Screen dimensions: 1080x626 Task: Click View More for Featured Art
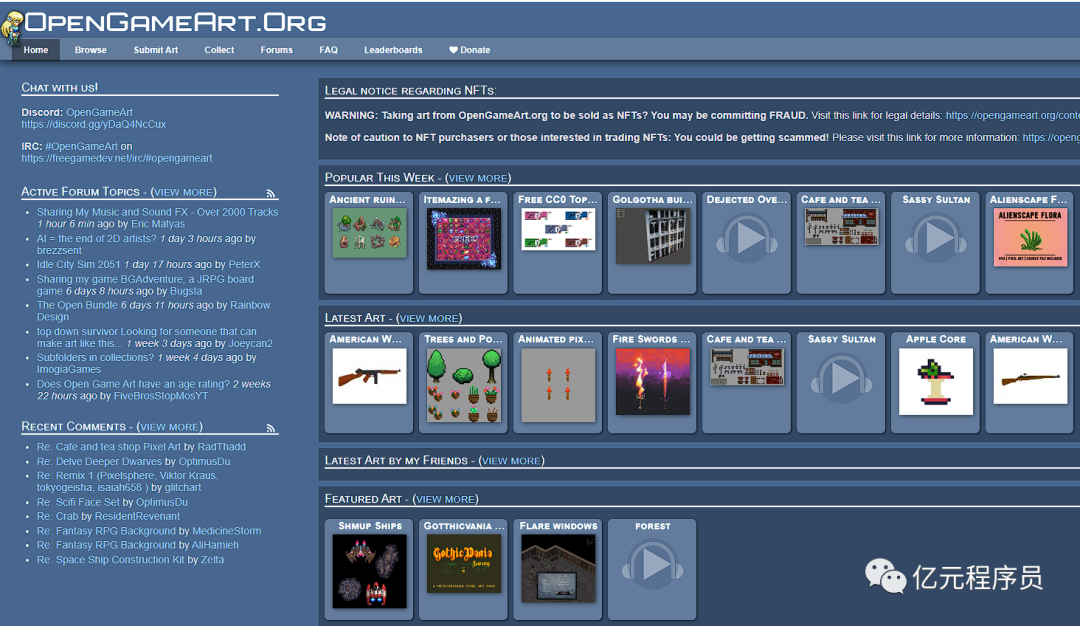(446, 499)
